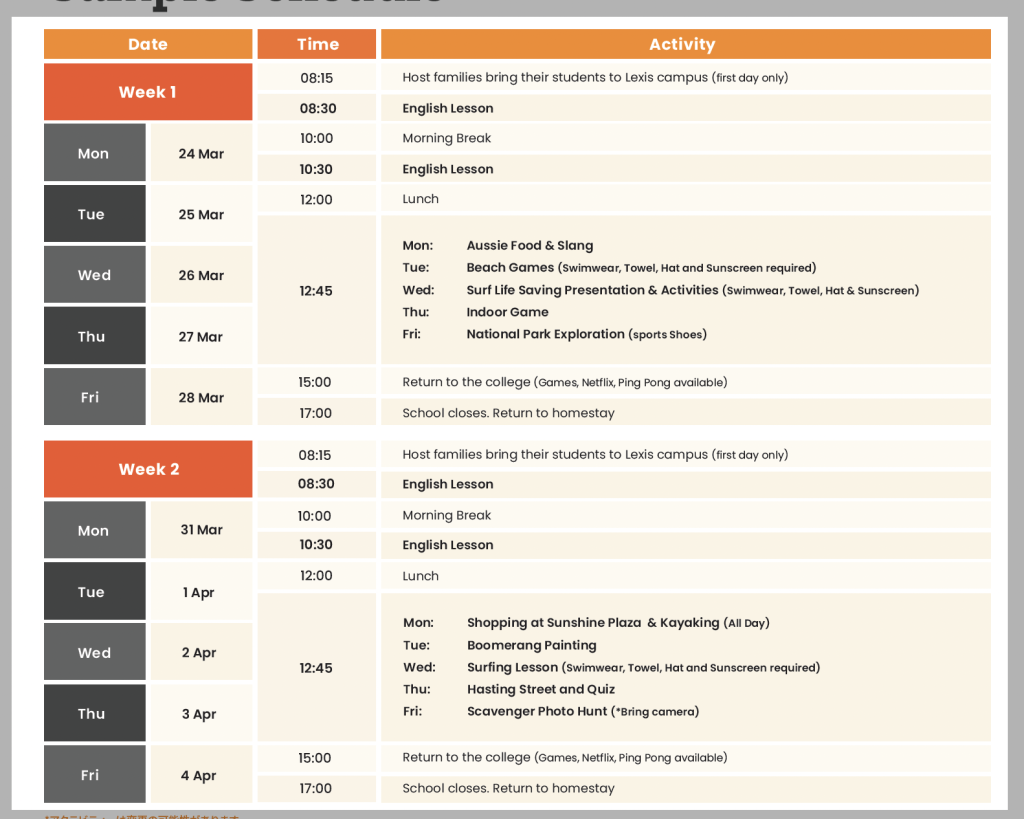Click the "Thu" cell beside 27 Mar

tap(95, 336)
